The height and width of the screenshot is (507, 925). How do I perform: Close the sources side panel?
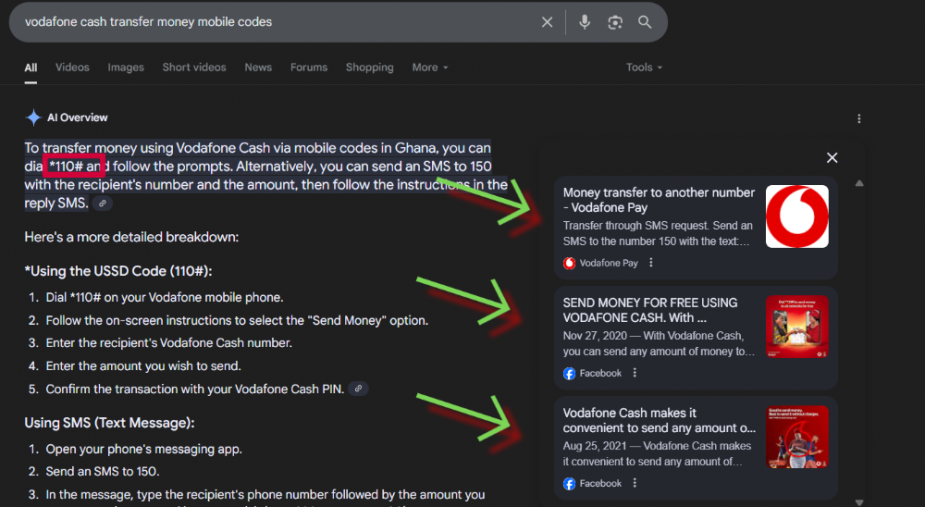832,157
